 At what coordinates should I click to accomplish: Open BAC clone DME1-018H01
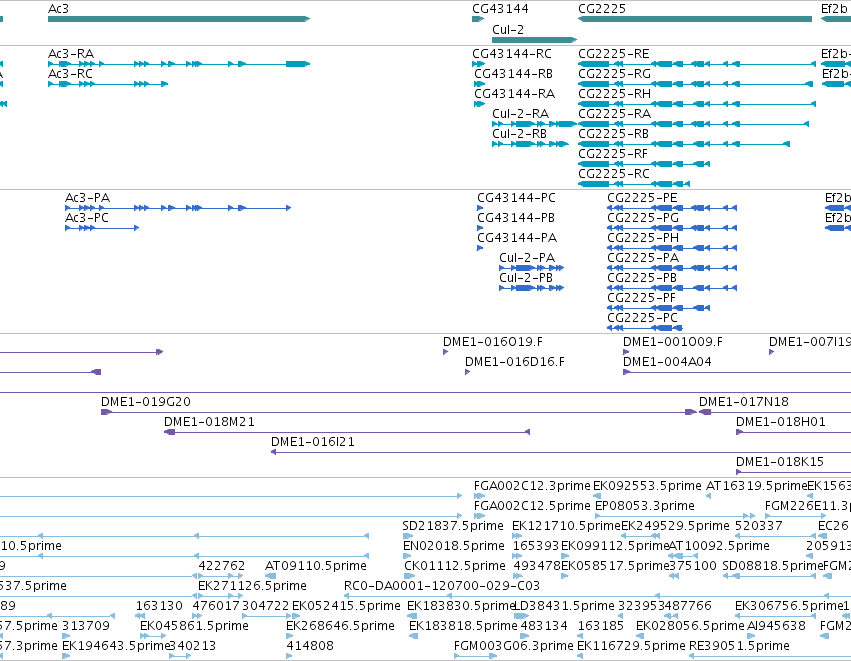[x=780, y=423]
